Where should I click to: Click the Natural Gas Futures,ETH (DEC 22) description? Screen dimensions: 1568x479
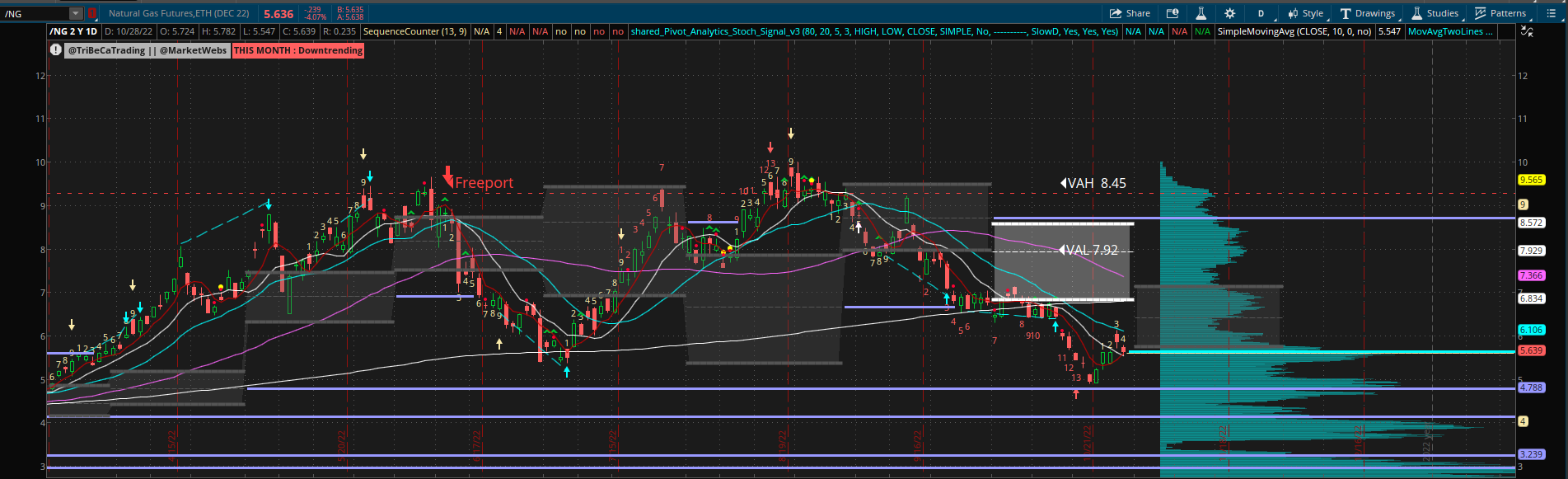click(179, 13)
